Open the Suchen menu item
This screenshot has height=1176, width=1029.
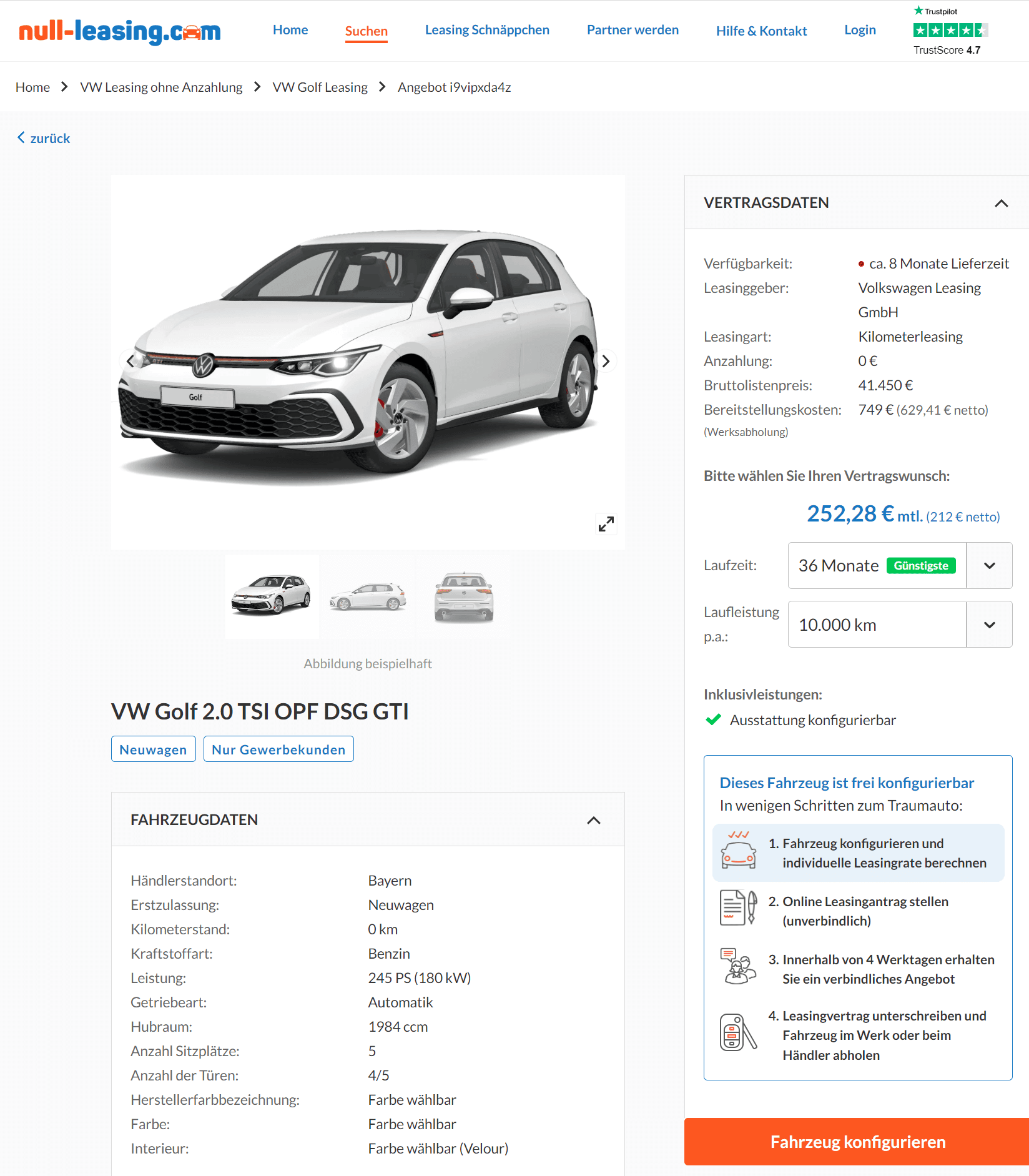coord(367,31)
